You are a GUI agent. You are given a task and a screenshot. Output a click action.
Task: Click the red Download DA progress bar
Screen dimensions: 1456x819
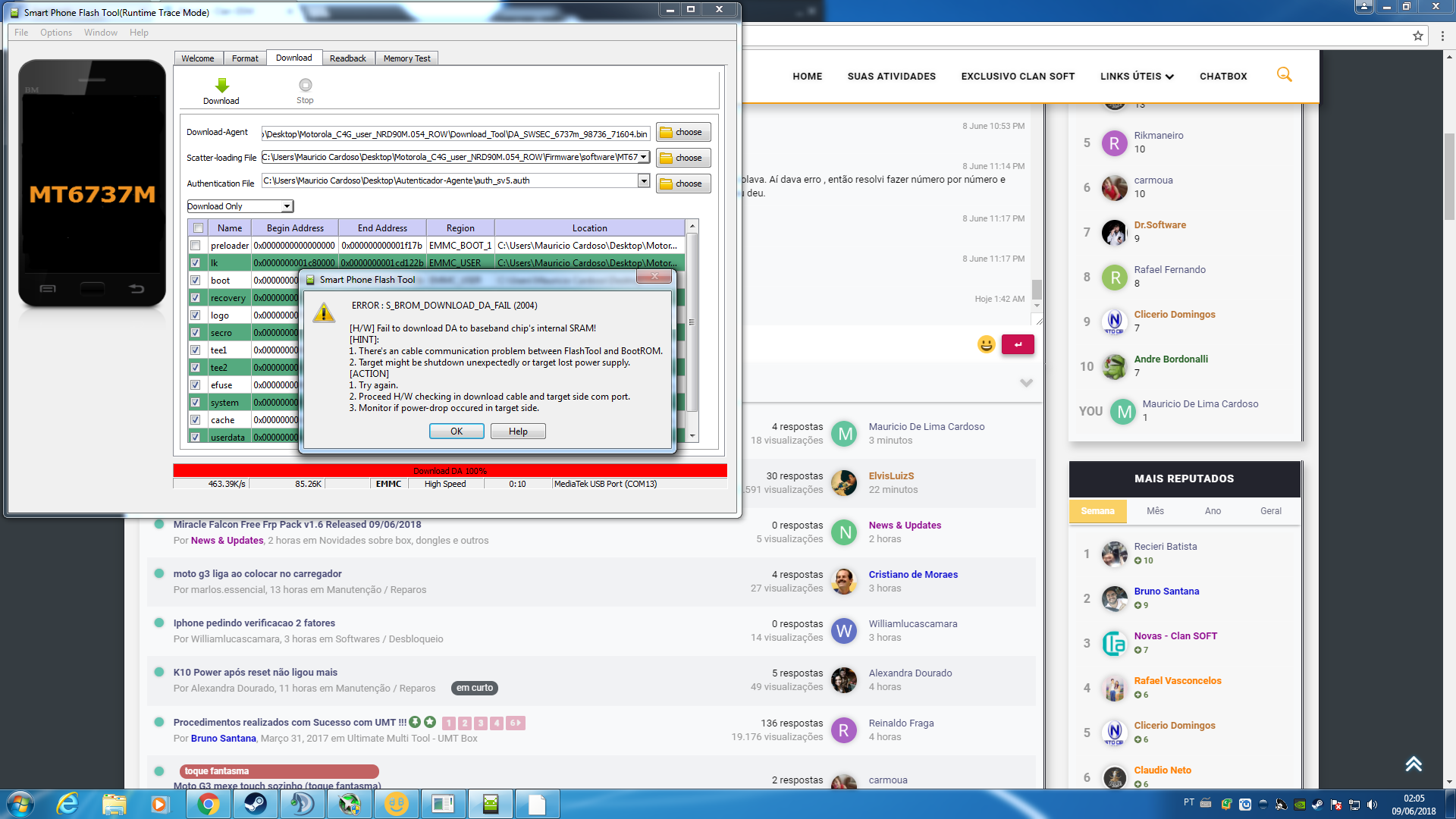[450, 471]
